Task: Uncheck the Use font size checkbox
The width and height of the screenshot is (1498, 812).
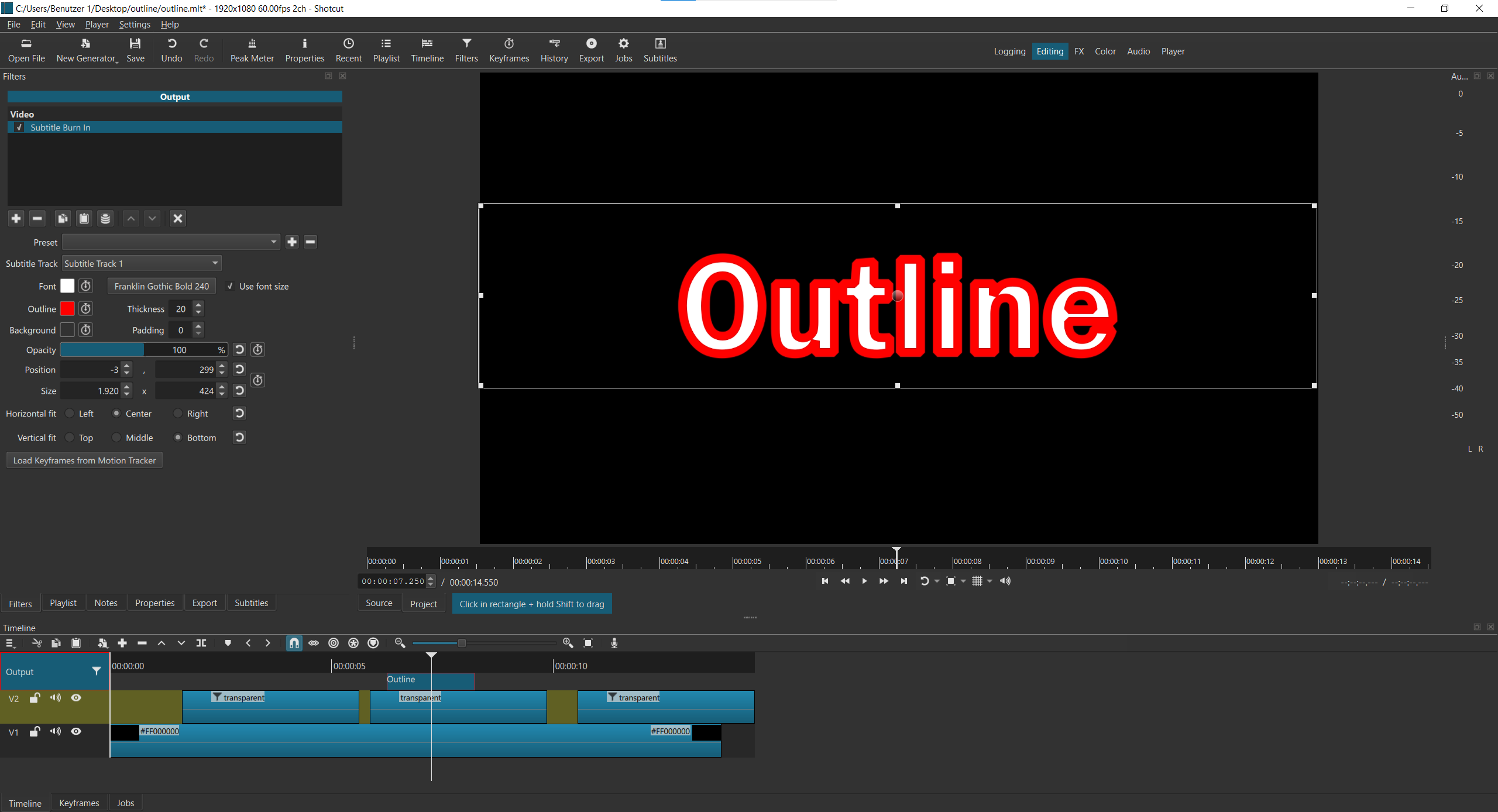Action: 231,286
